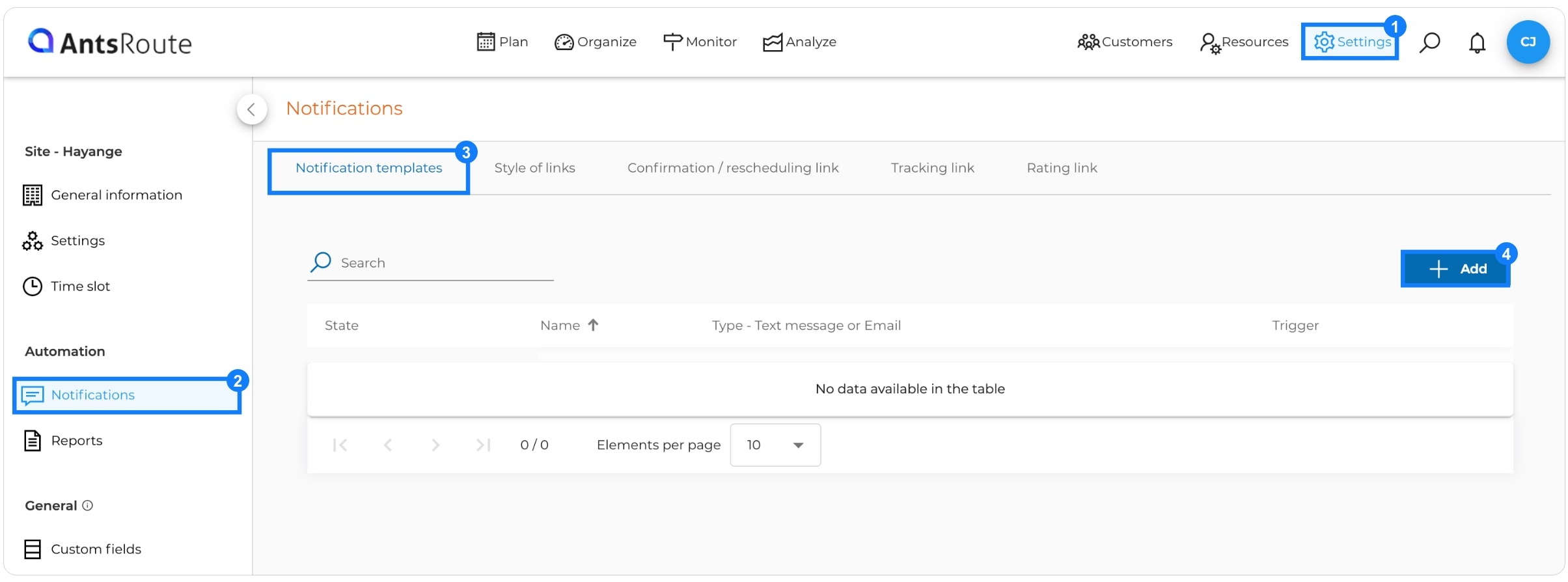Click the Custom fields list icon

pos(33,549)
